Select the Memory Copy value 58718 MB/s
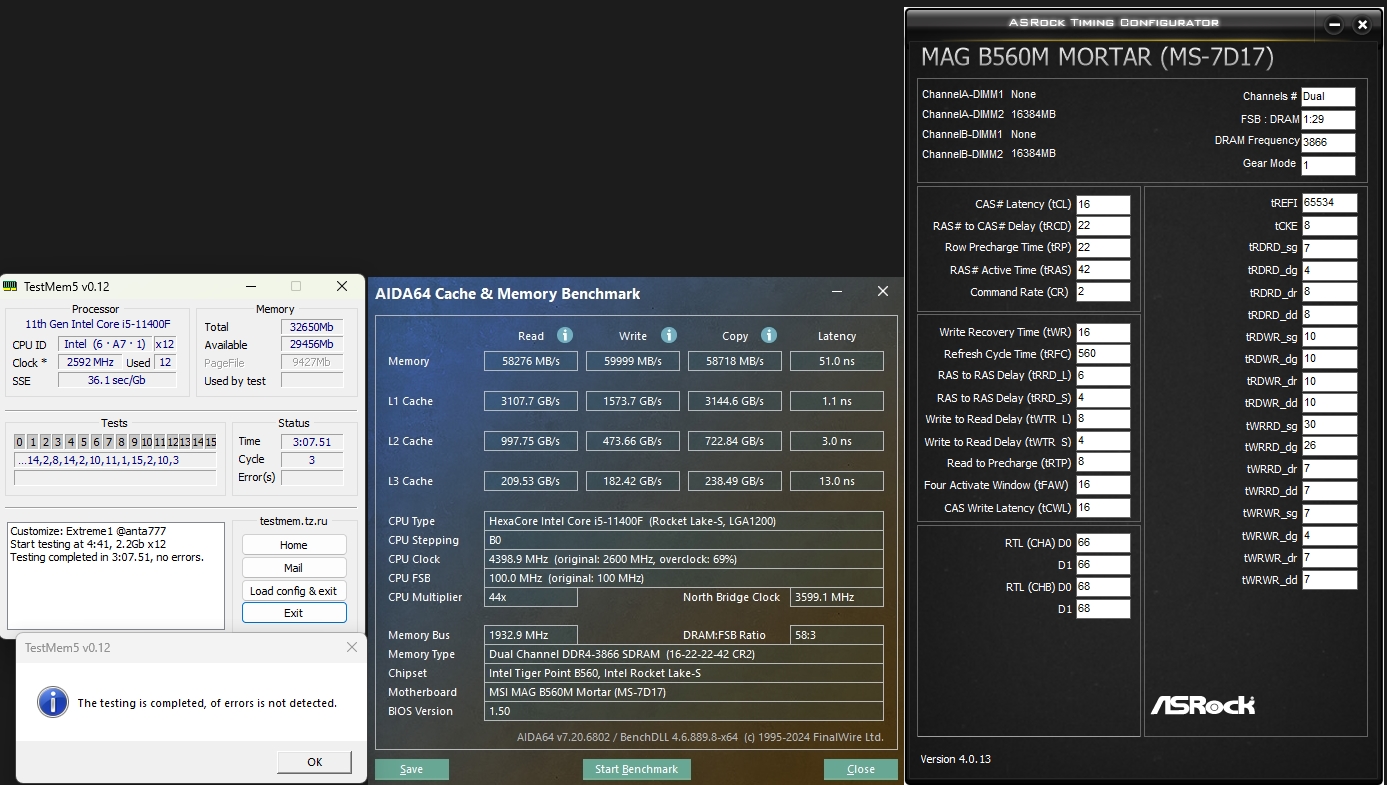 tap(735, 361)
